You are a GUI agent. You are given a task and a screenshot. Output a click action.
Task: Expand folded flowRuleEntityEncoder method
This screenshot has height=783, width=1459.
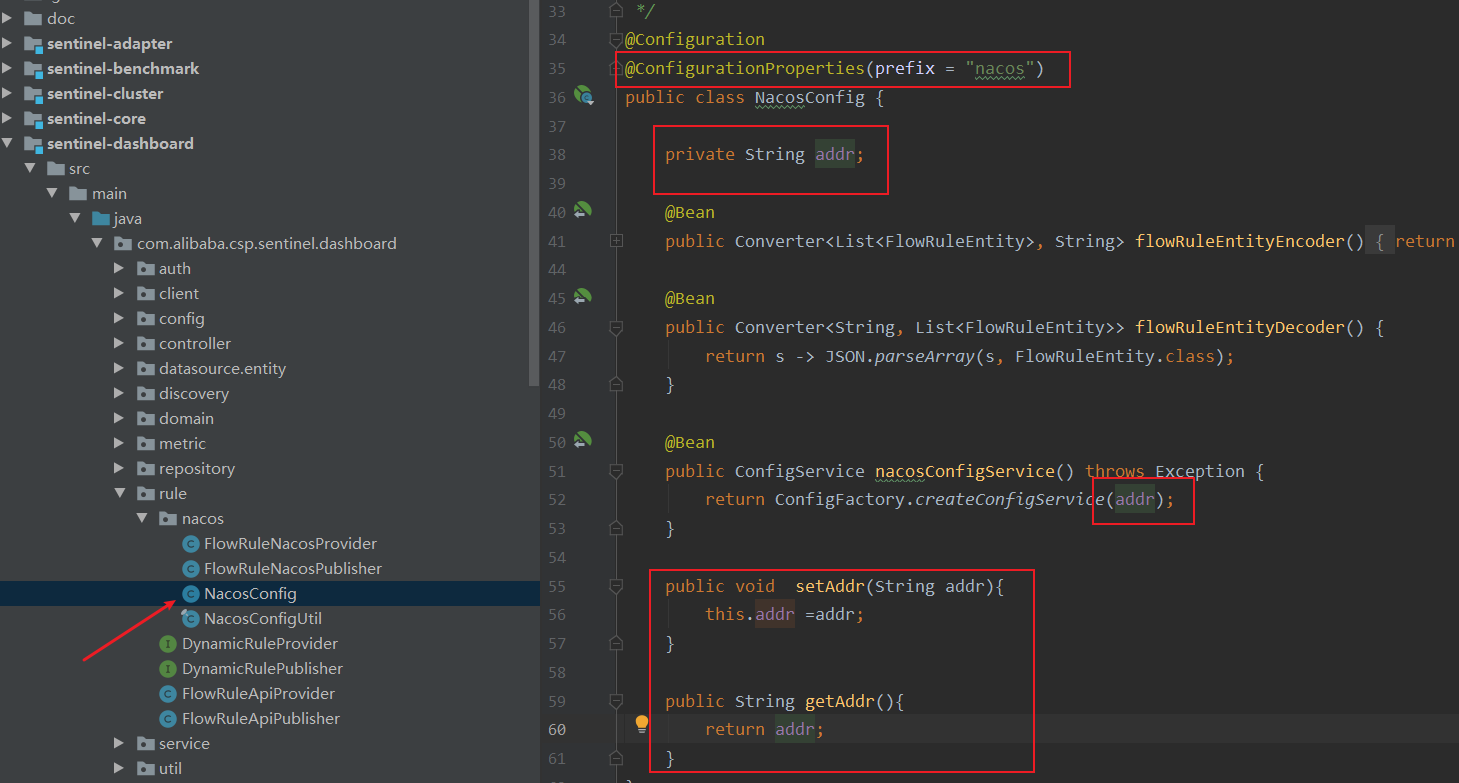coord(616,241)
